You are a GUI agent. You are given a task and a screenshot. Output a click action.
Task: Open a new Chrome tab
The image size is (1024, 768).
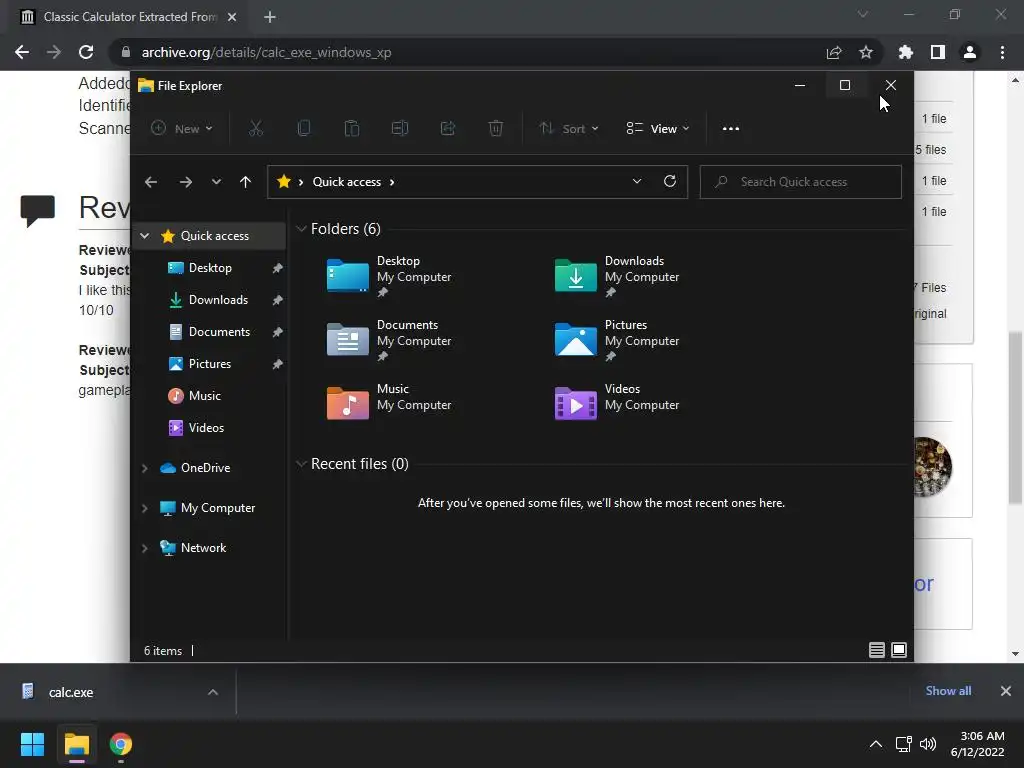point(270,17)
